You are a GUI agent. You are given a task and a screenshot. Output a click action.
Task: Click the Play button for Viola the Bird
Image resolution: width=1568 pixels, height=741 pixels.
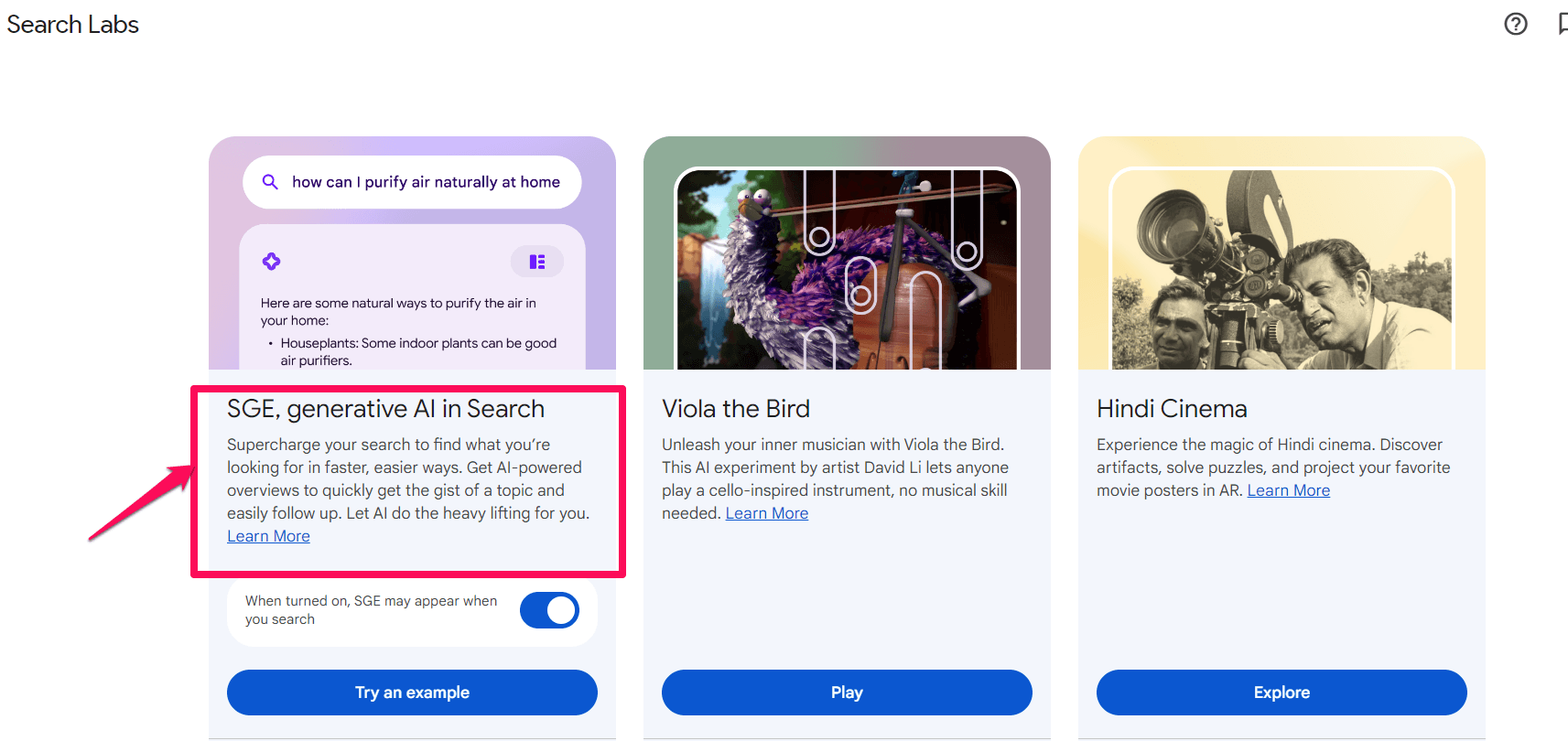[847, 693]
